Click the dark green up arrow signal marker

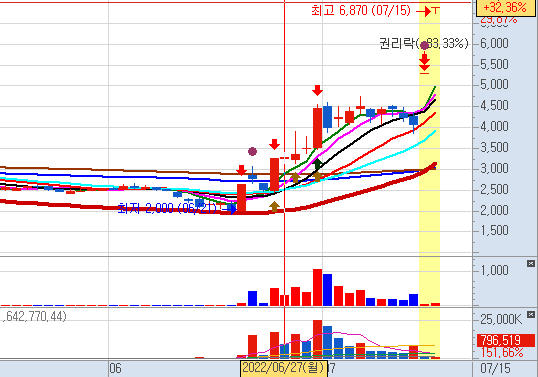tap(318, 164)
